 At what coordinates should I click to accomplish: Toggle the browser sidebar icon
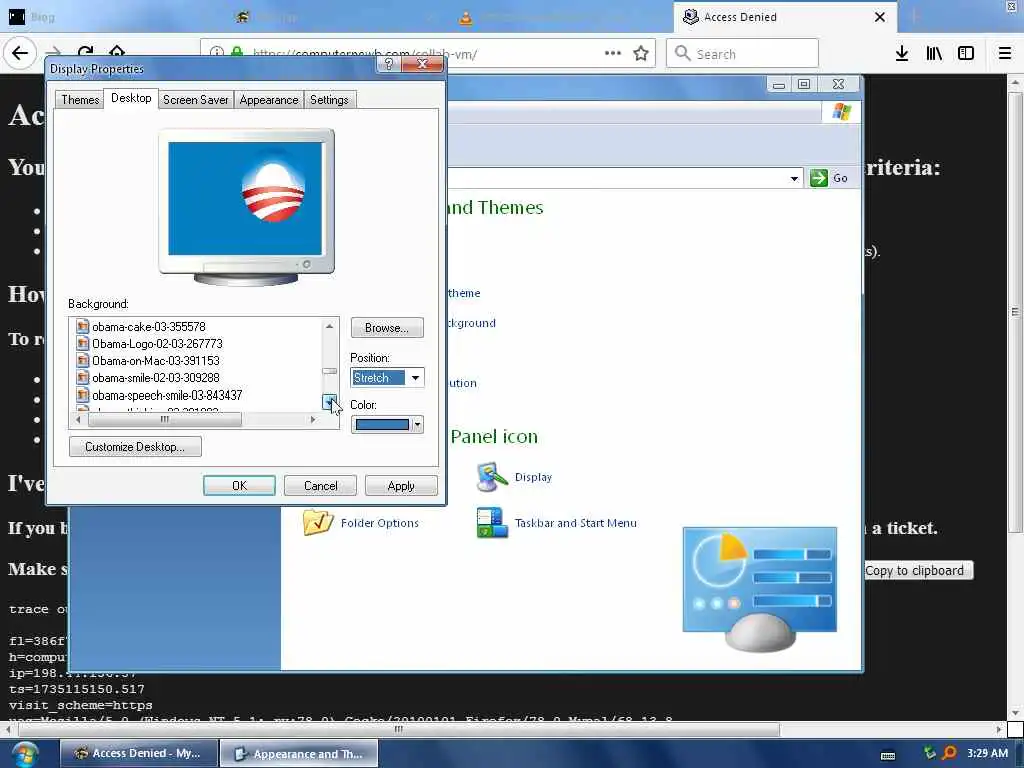pos(966,54)
